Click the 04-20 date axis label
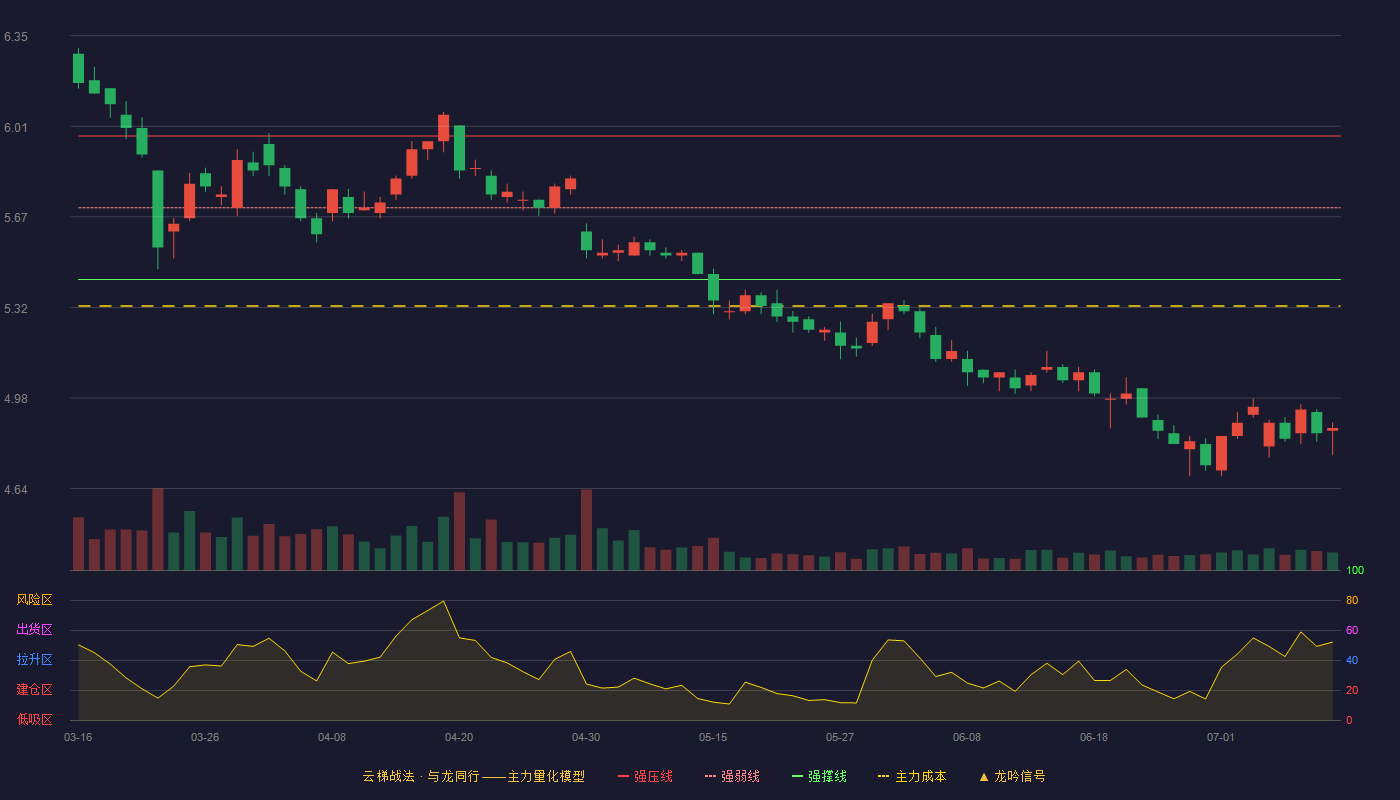 point(459,737)
